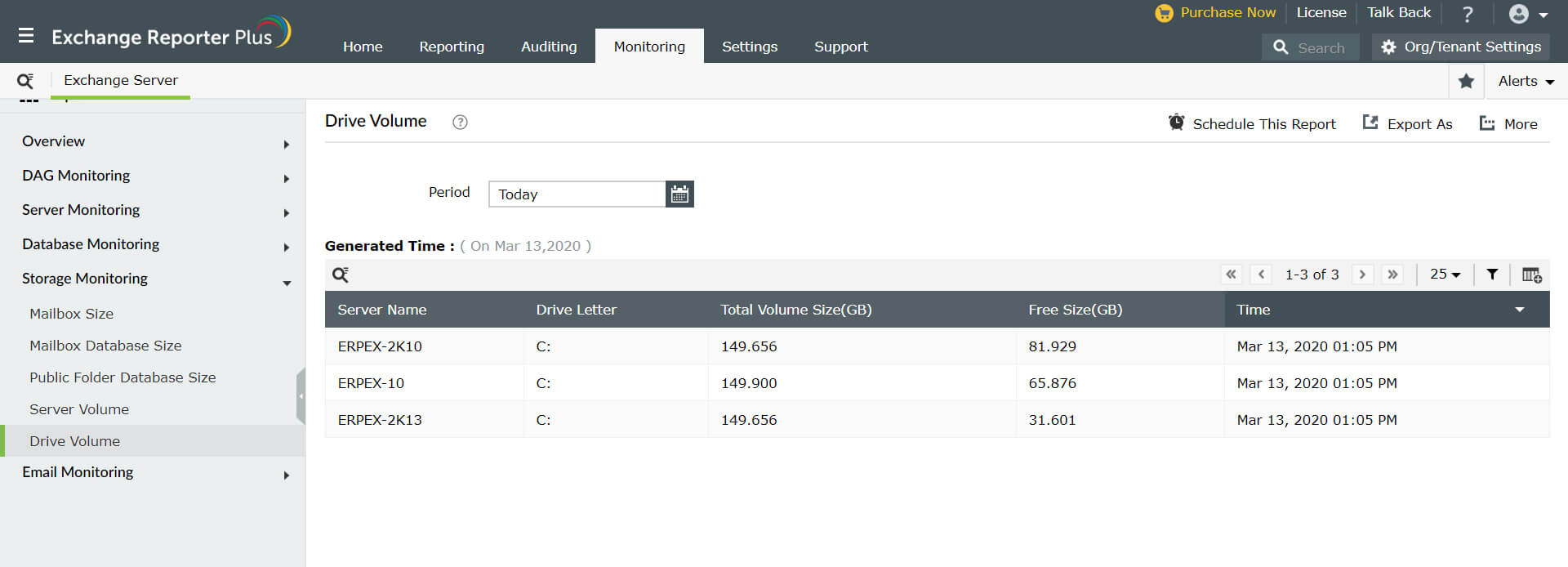Switch to the Reporting tab
Screen dimensions: 1568x567
pyautogui.click(x=452, y=47)
